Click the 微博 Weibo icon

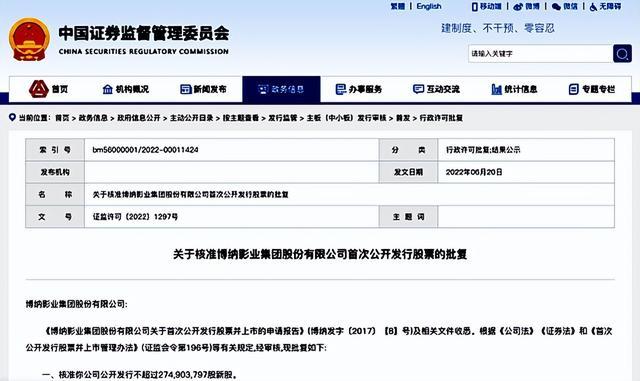coord(518,7)
